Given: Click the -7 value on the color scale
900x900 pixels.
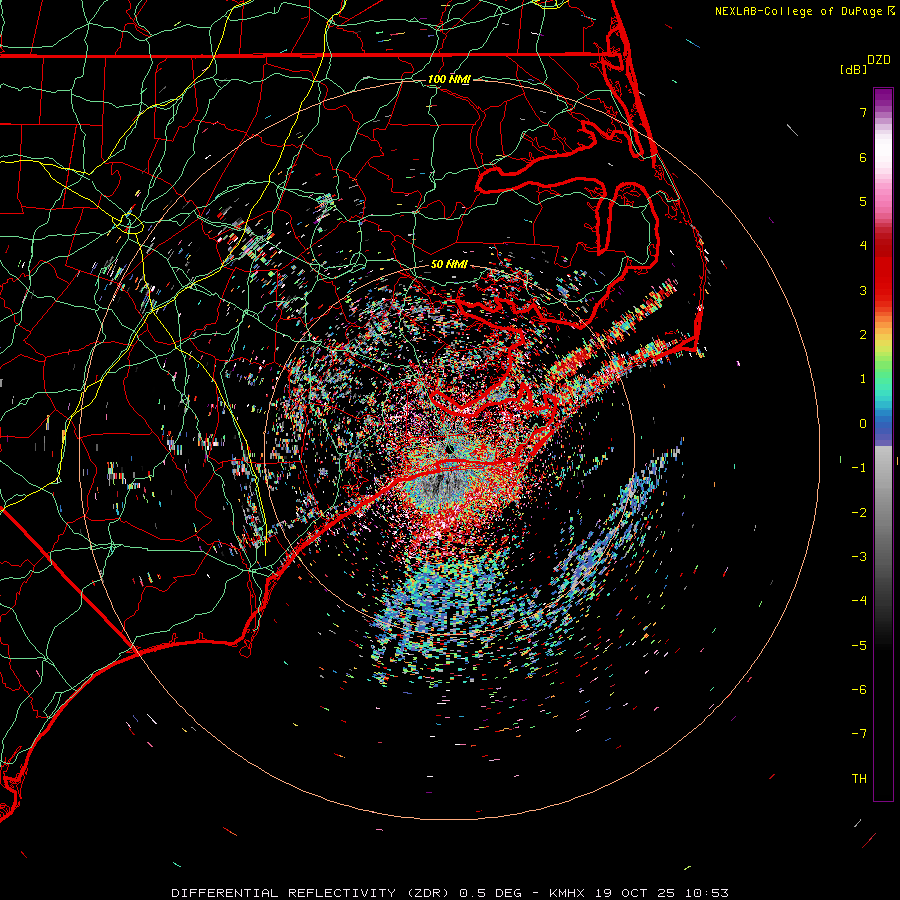Looking at the screenshot, I should click(859, 734).
